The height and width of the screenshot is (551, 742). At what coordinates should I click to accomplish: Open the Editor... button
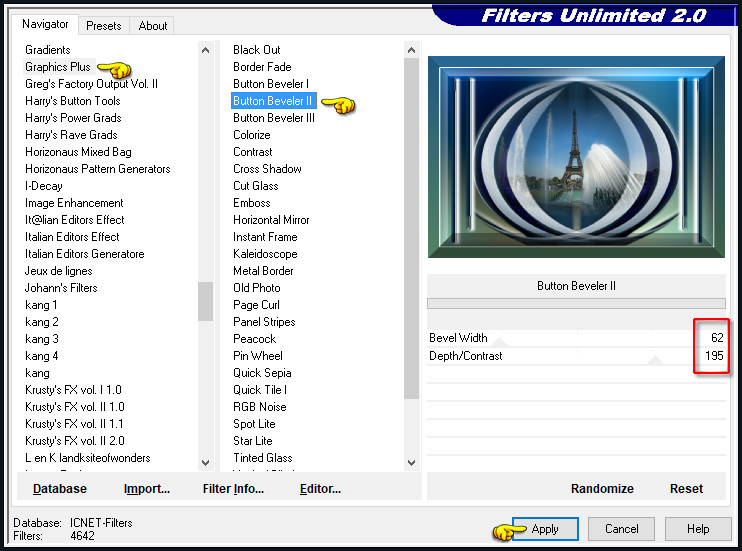tap(320, 489)
